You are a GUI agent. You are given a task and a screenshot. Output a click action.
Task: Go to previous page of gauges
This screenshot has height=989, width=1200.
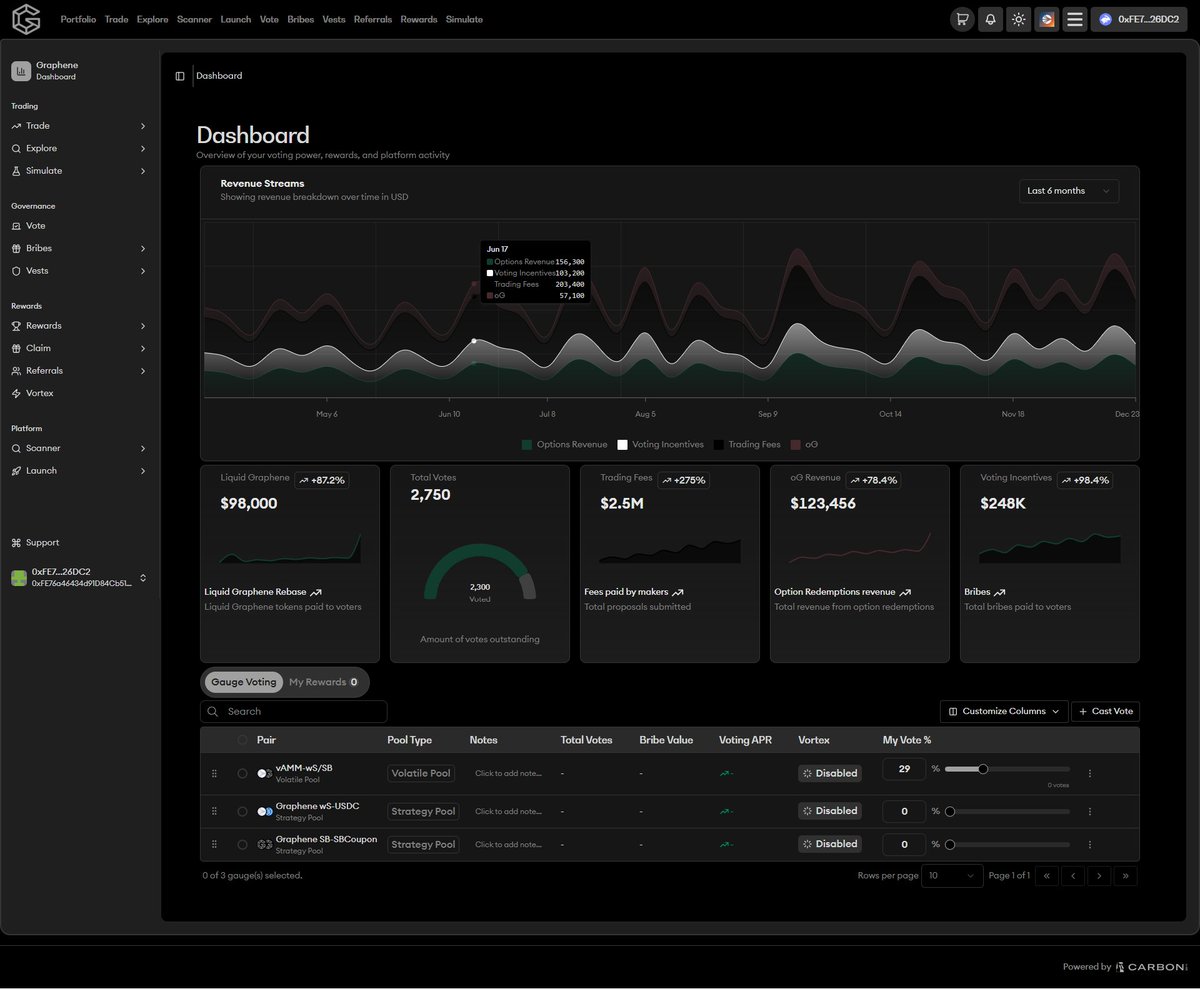pos(1073,876)
